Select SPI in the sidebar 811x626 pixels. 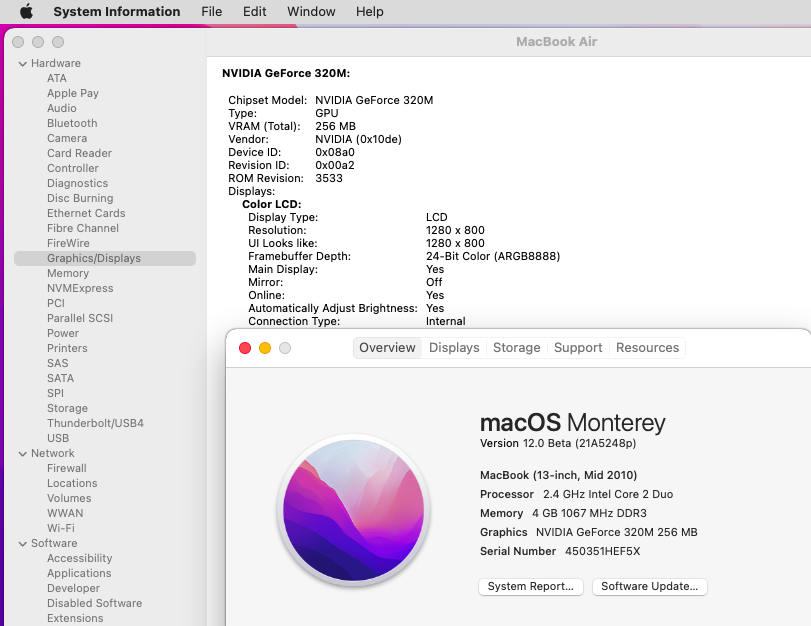(55, 393)
